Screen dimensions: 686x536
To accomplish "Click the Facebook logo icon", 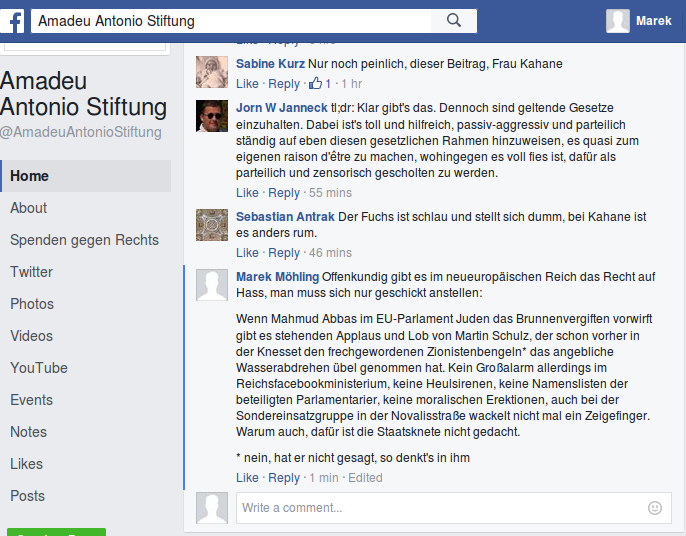I will pos(11,21).
